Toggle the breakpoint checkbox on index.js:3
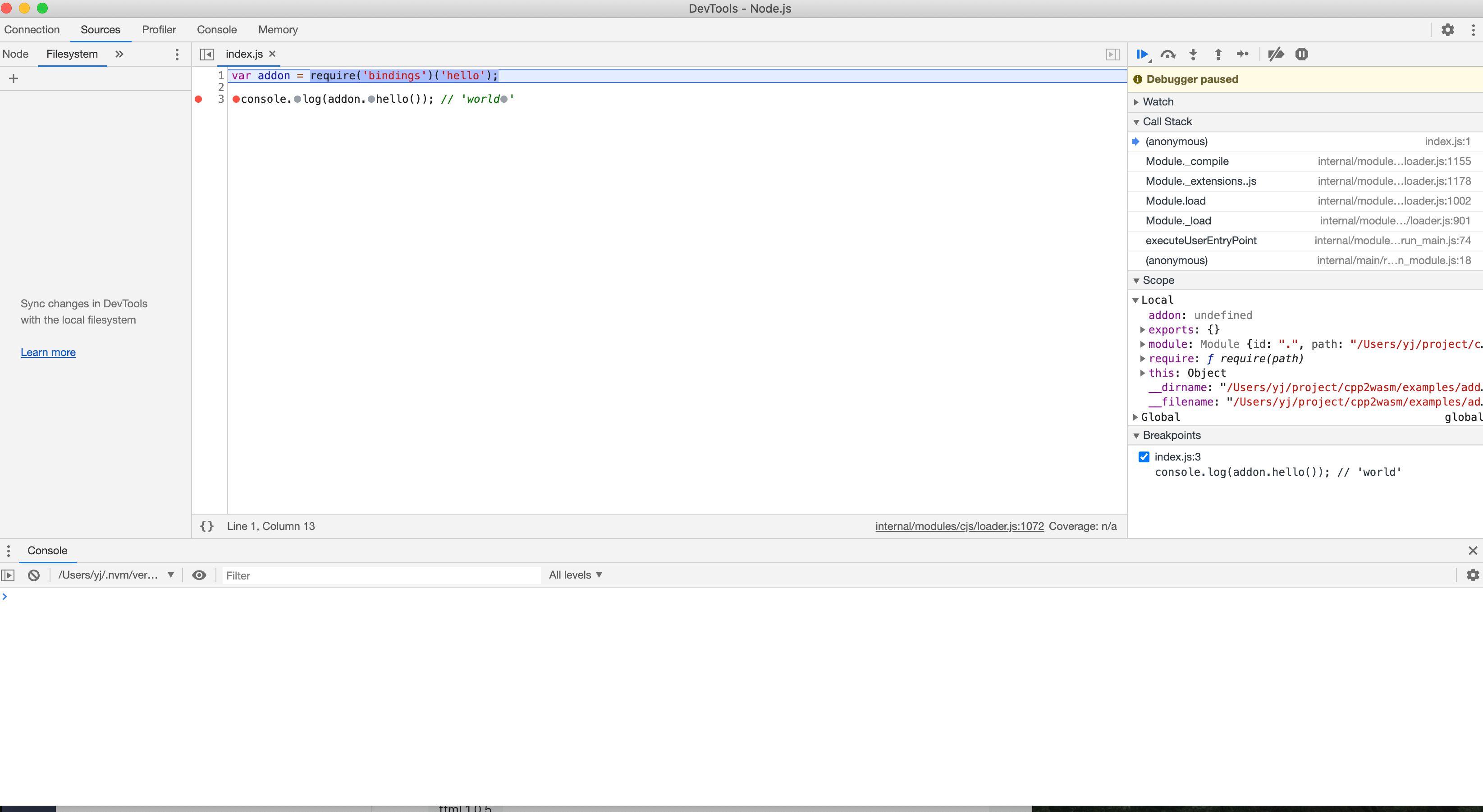This screenshot has width=1483, height=812. tap(1143, 456)
